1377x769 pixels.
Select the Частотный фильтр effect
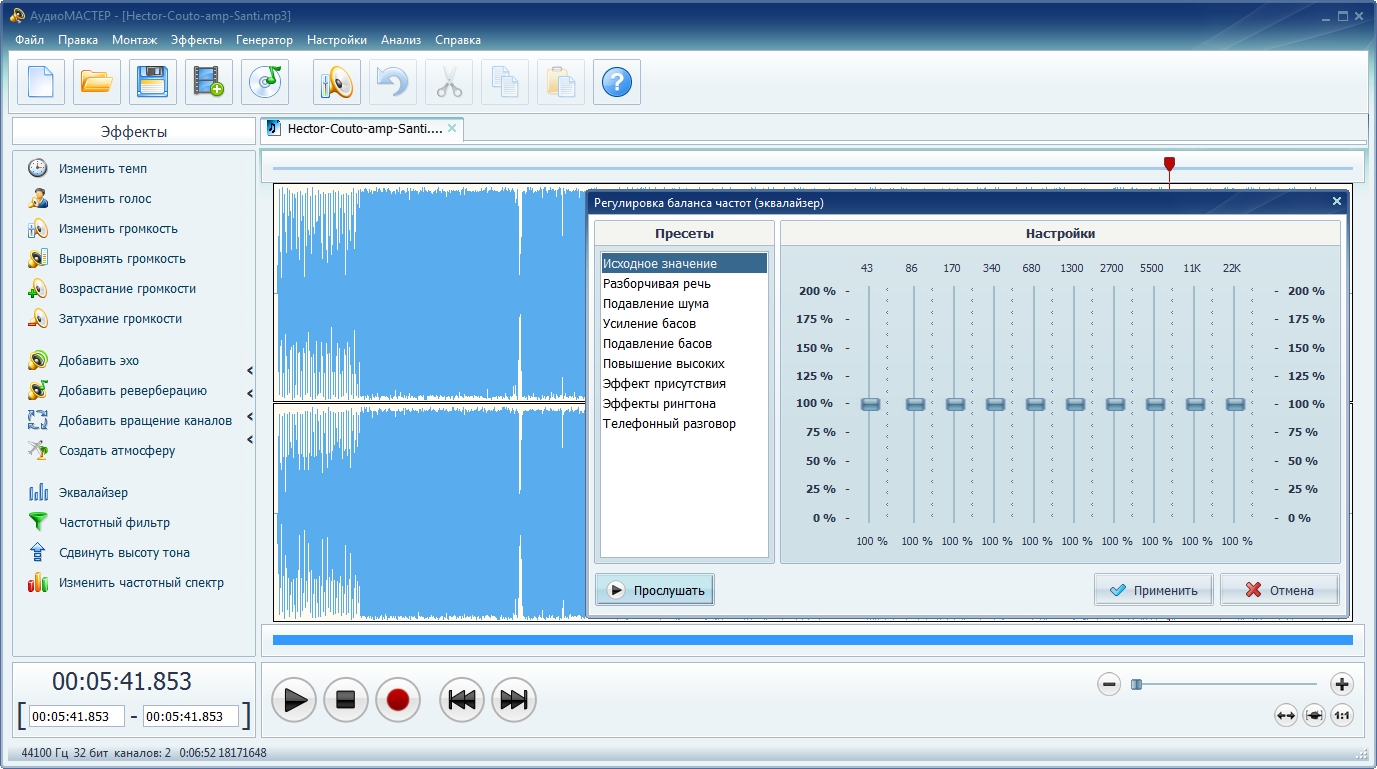(x=114, y=522)
